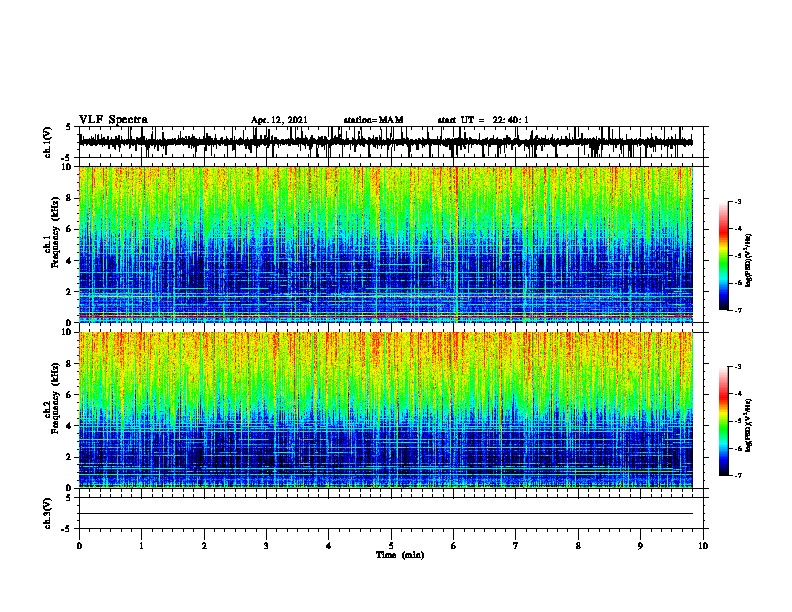Click time axis tick label '9'
Screen dimensions: 792x612
640,546
